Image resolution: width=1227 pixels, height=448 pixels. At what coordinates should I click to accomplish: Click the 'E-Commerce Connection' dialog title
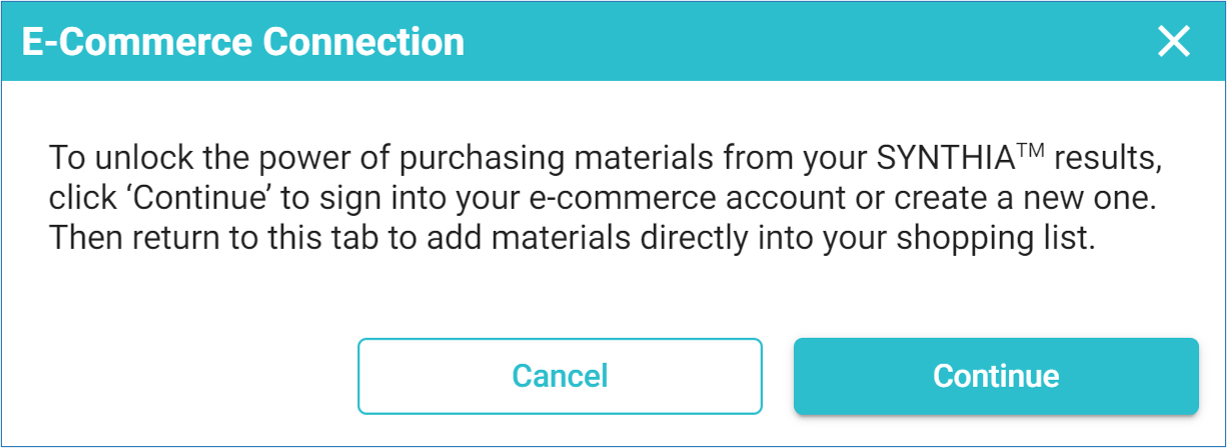coord(243,42)
